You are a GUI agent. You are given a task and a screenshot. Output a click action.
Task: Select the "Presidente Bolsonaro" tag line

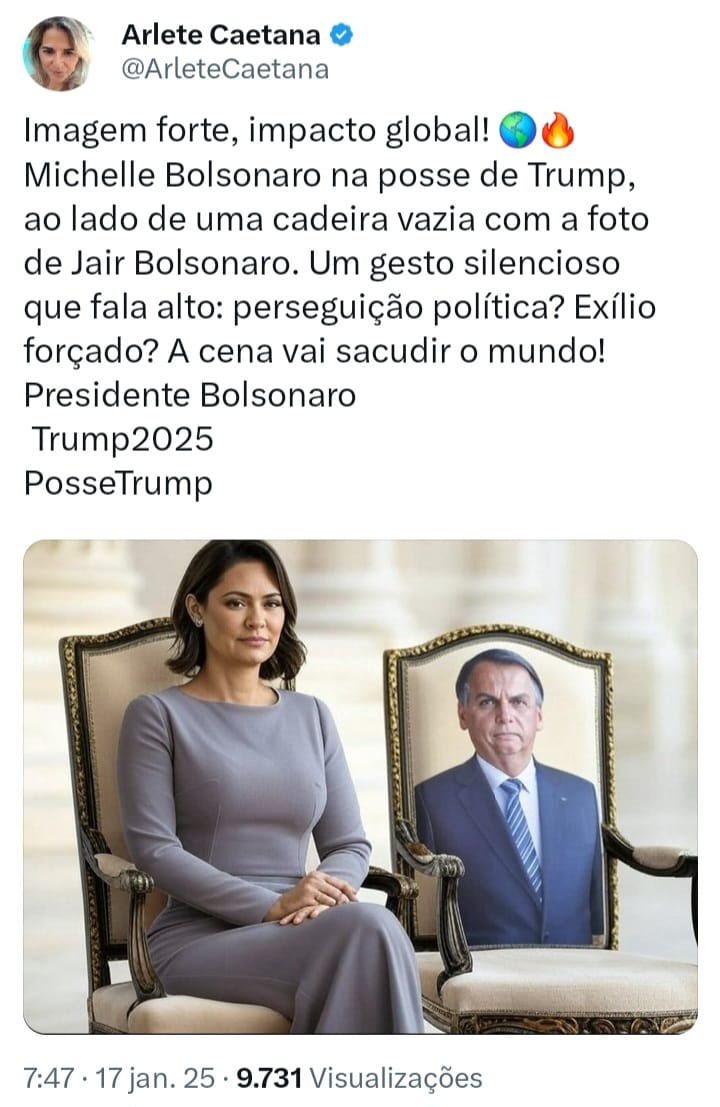[190, 395]
